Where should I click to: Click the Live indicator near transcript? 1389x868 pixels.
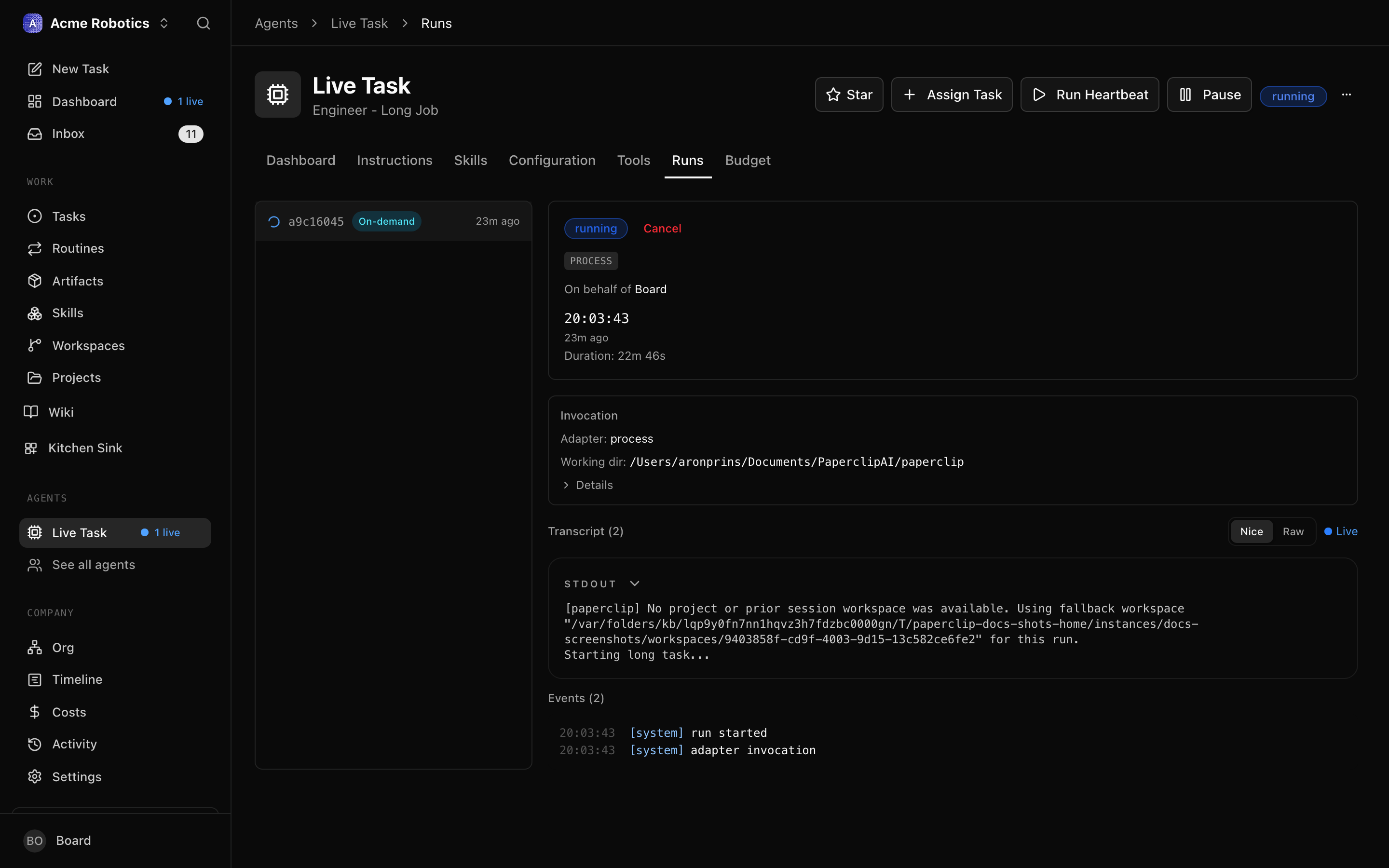pos(1341,531)
